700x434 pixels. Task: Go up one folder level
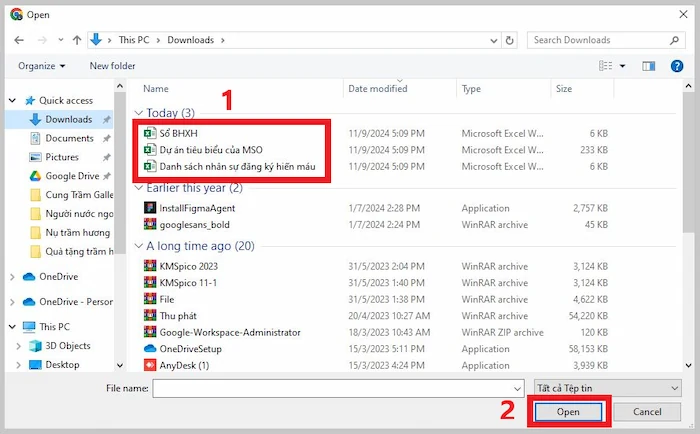77,40
